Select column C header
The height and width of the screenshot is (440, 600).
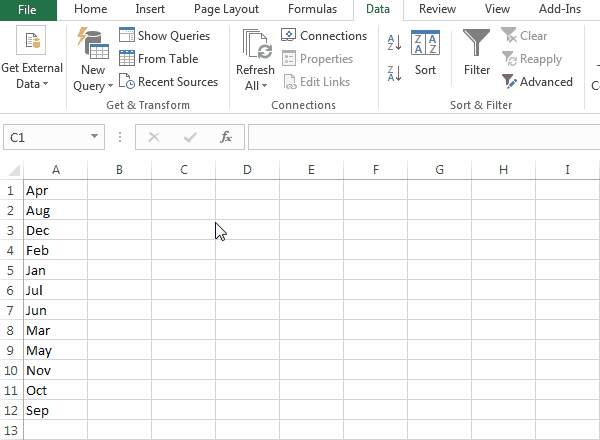click(x=183, y=169)
